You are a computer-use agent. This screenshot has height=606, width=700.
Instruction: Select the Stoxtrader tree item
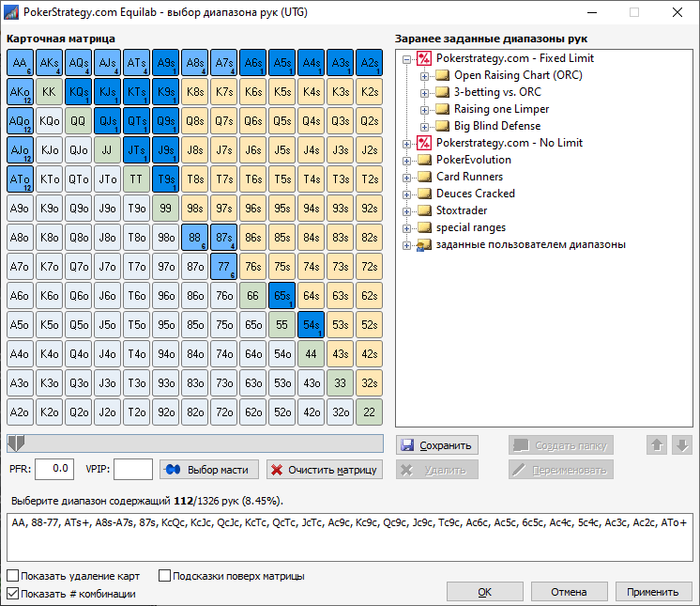coord(461,211)
